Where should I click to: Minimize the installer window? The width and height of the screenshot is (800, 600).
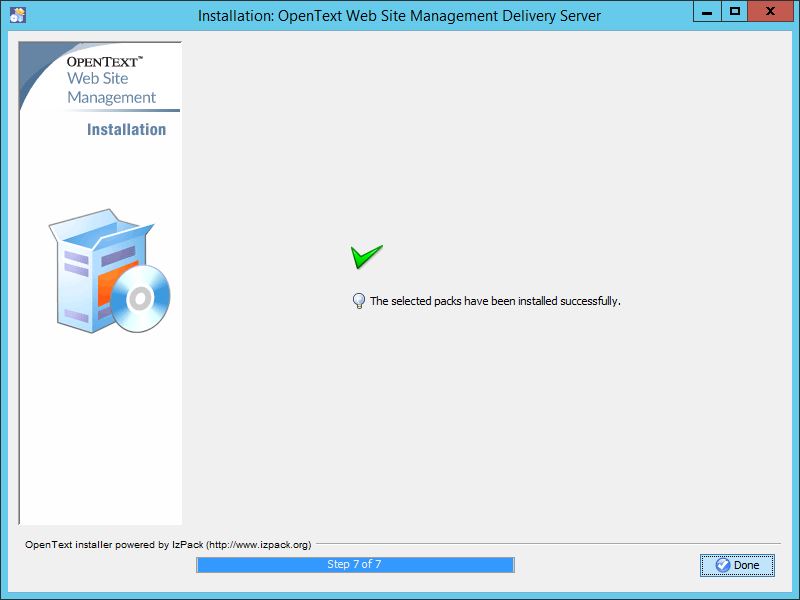click(x=707, y=11)
